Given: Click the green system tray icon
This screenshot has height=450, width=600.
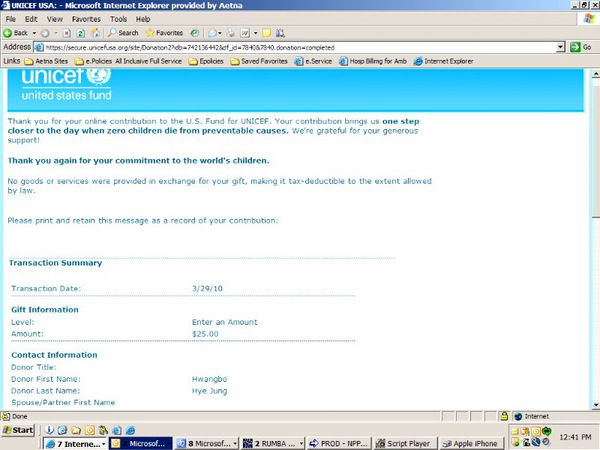Looking at the screenshot, I should point(546,431).
